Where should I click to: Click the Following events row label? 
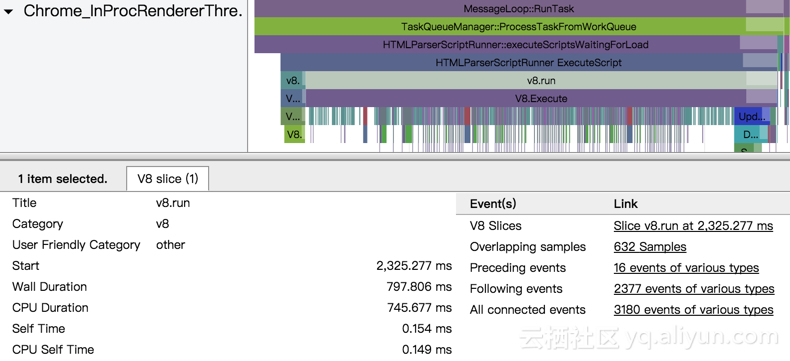516,289
